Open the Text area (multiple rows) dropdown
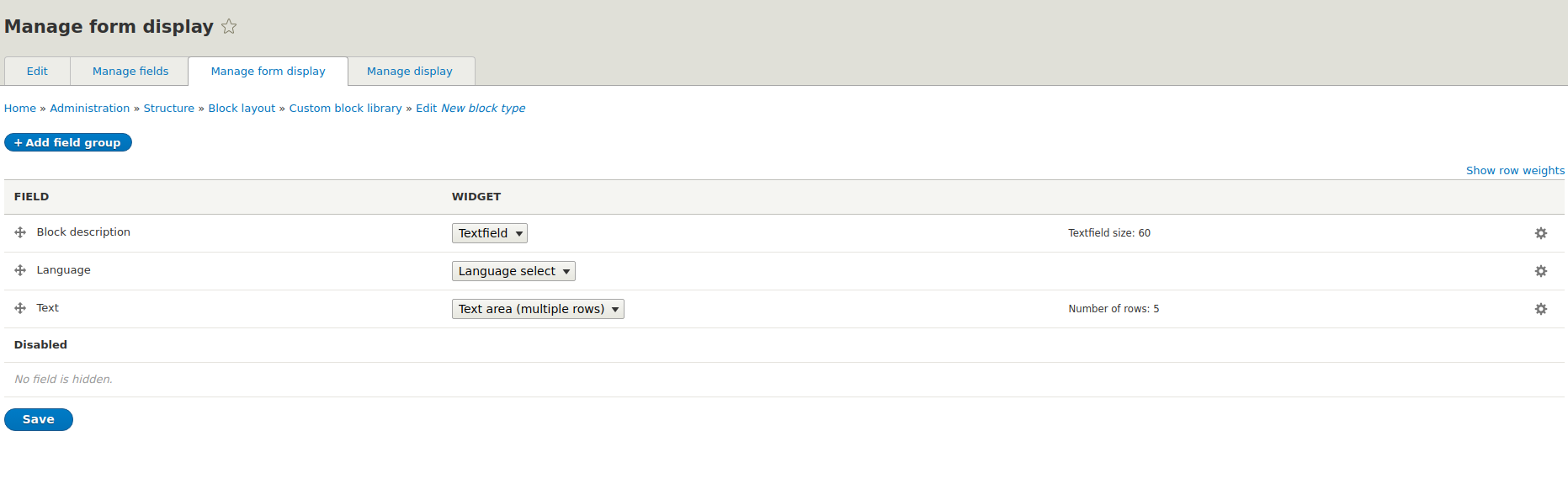 (538, 309)
